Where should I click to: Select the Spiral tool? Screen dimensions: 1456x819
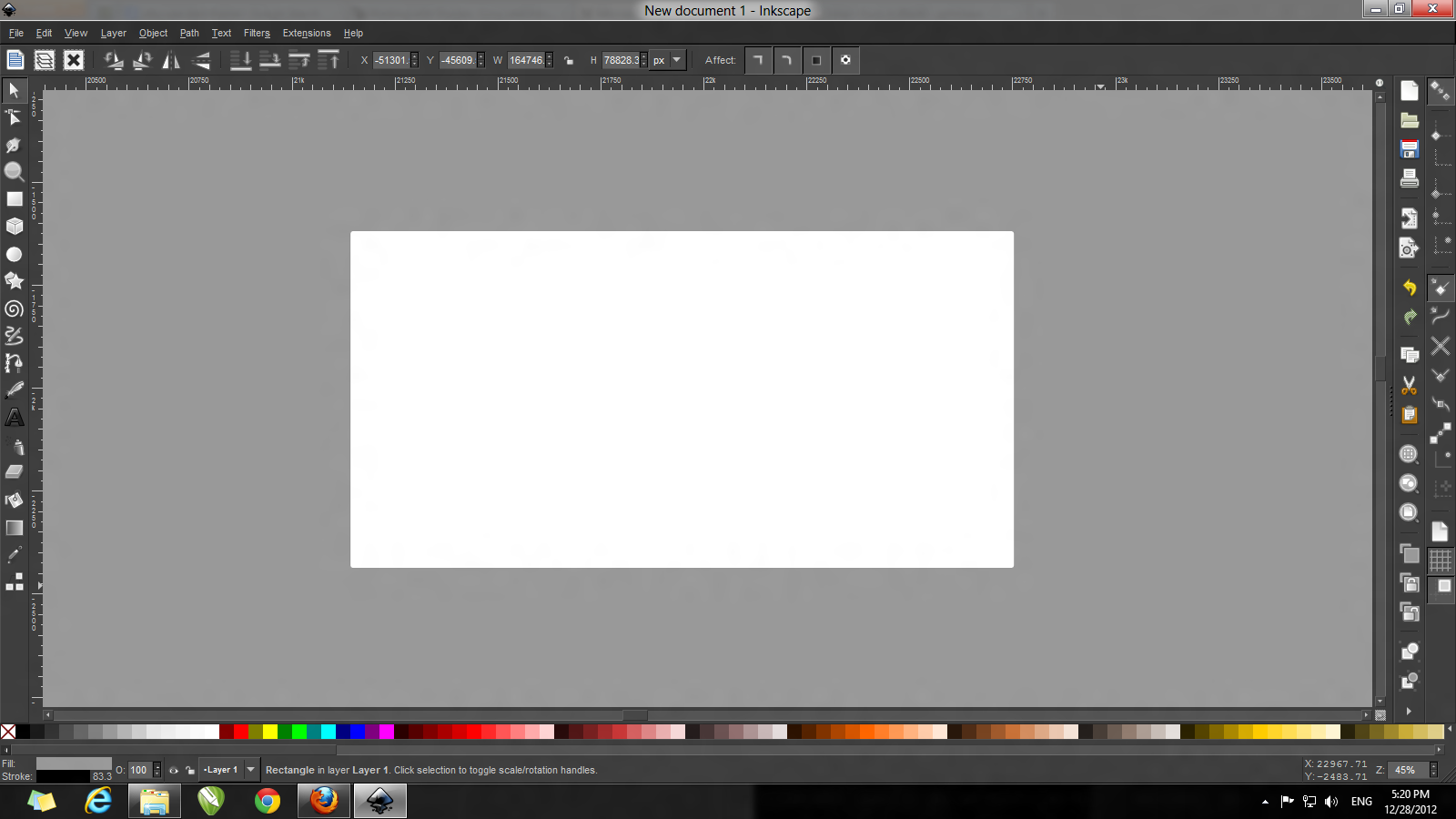pos(15,308)
